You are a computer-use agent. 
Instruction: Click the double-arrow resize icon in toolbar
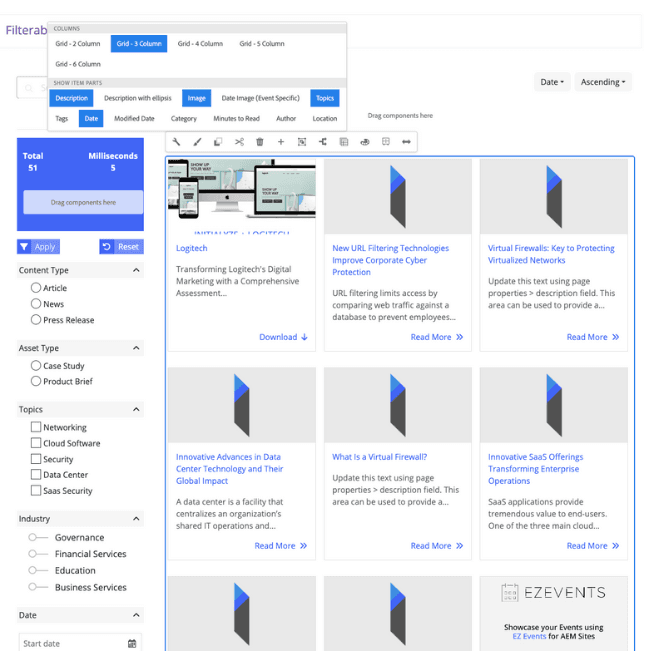[406, 142]
